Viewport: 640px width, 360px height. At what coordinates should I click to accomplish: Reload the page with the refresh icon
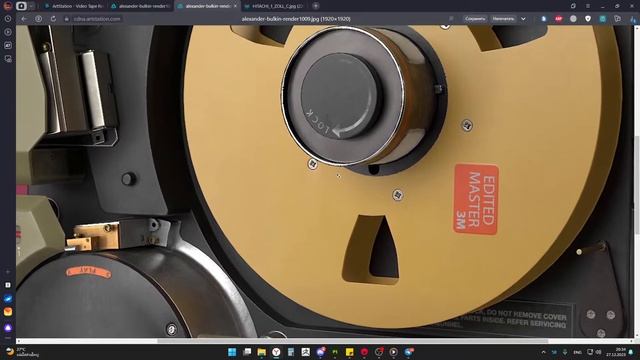(53, 19)
